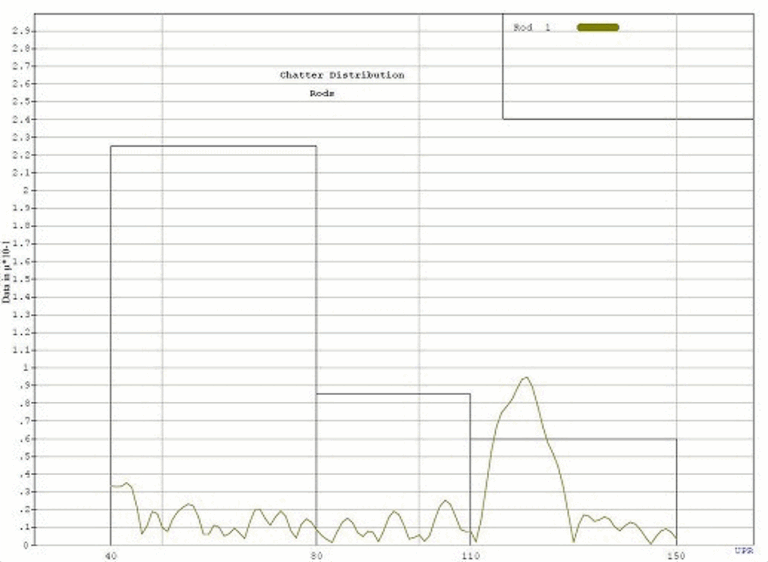Click the x-axis label '110'
The image size is (768, 562).
[x=470, y=556]
